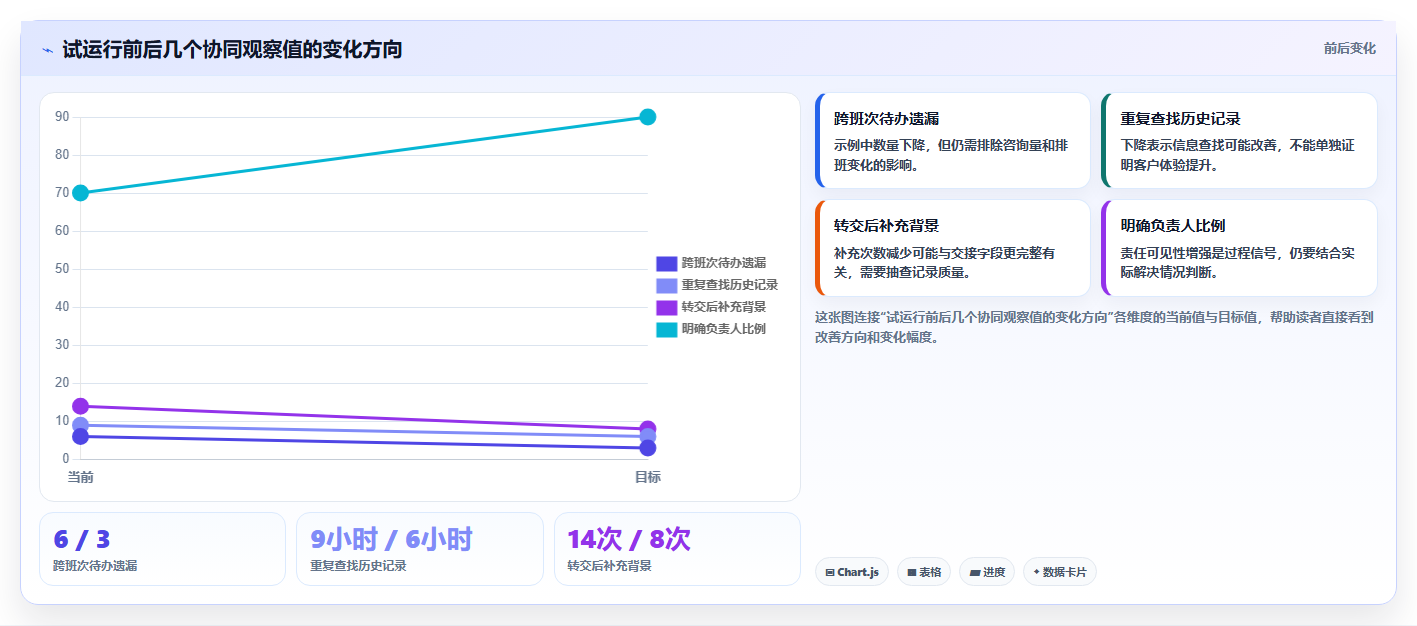Viewport: 1417px width, 626px height.
Task: Click the 数据卡片 chip star icon
Action: (1036, 572)
